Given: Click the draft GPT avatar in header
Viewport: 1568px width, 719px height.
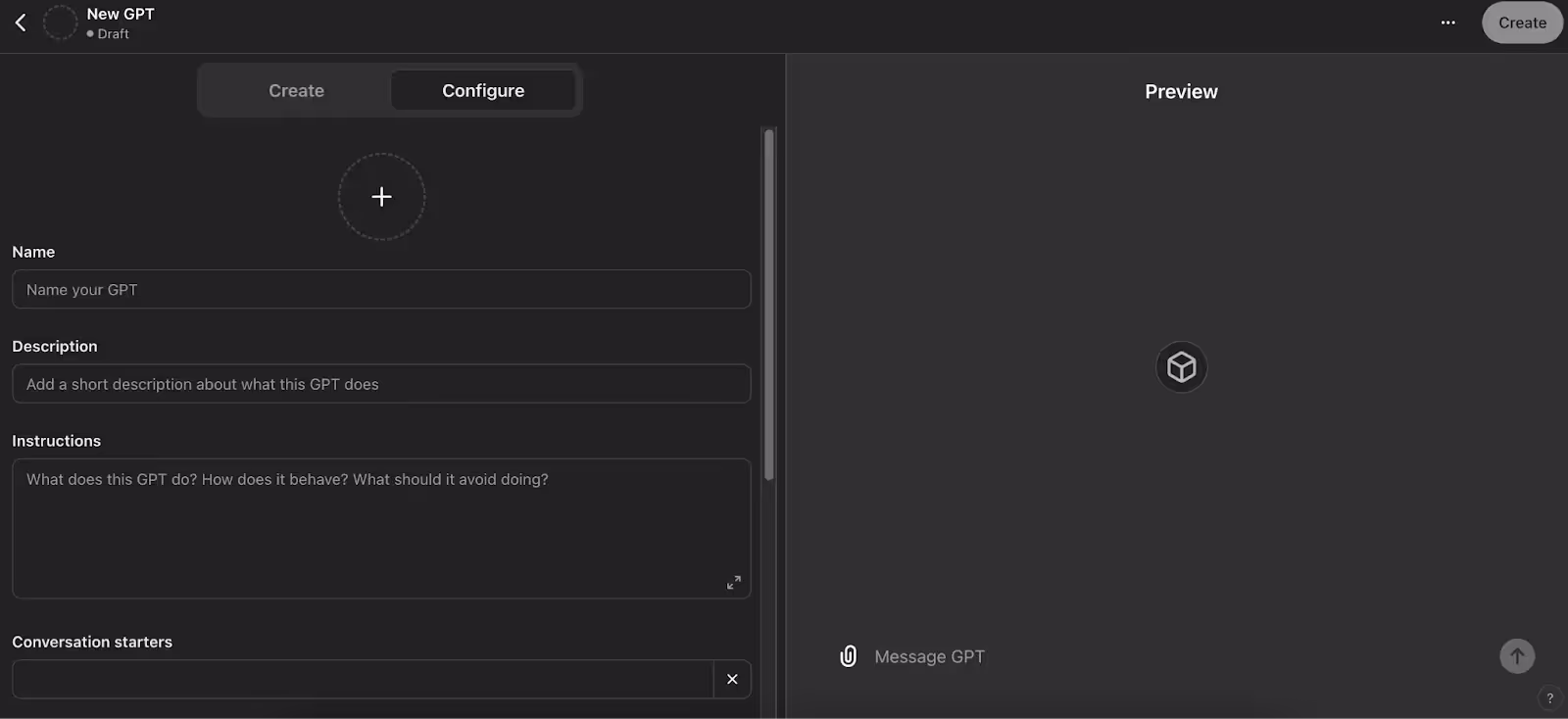Looking at the screenshot, I should pyautogui.click(x=60, y=23).
